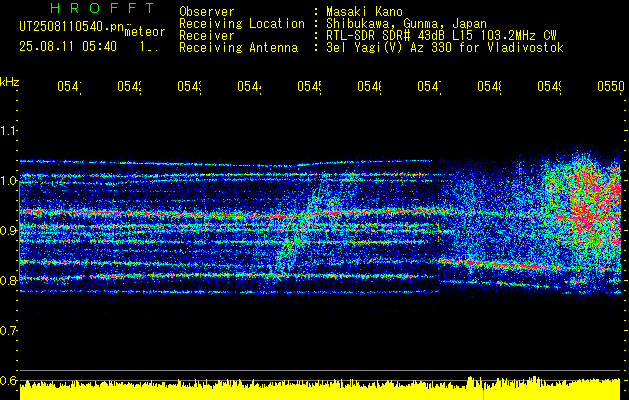The height and width of the screenshot is (400, 629).
Task: Click the HROFFT title text
Action: [x=103, y=8]
